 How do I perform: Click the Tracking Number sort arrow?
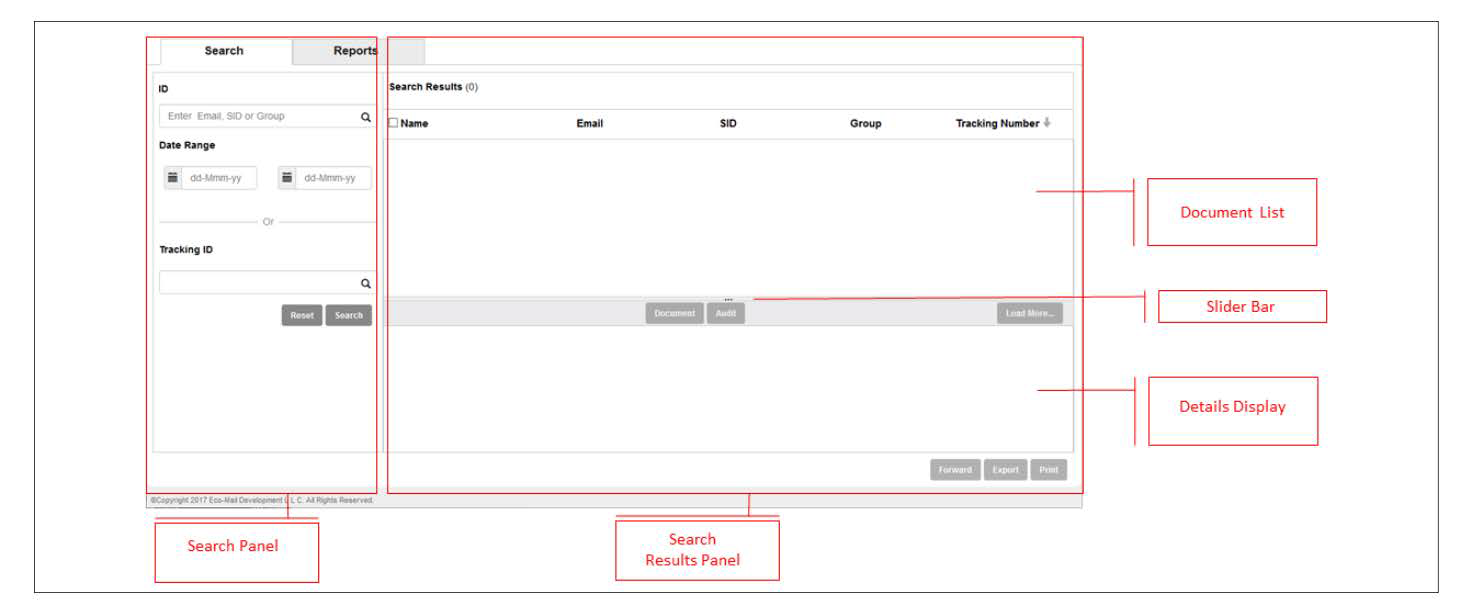tap(1047, 123)
